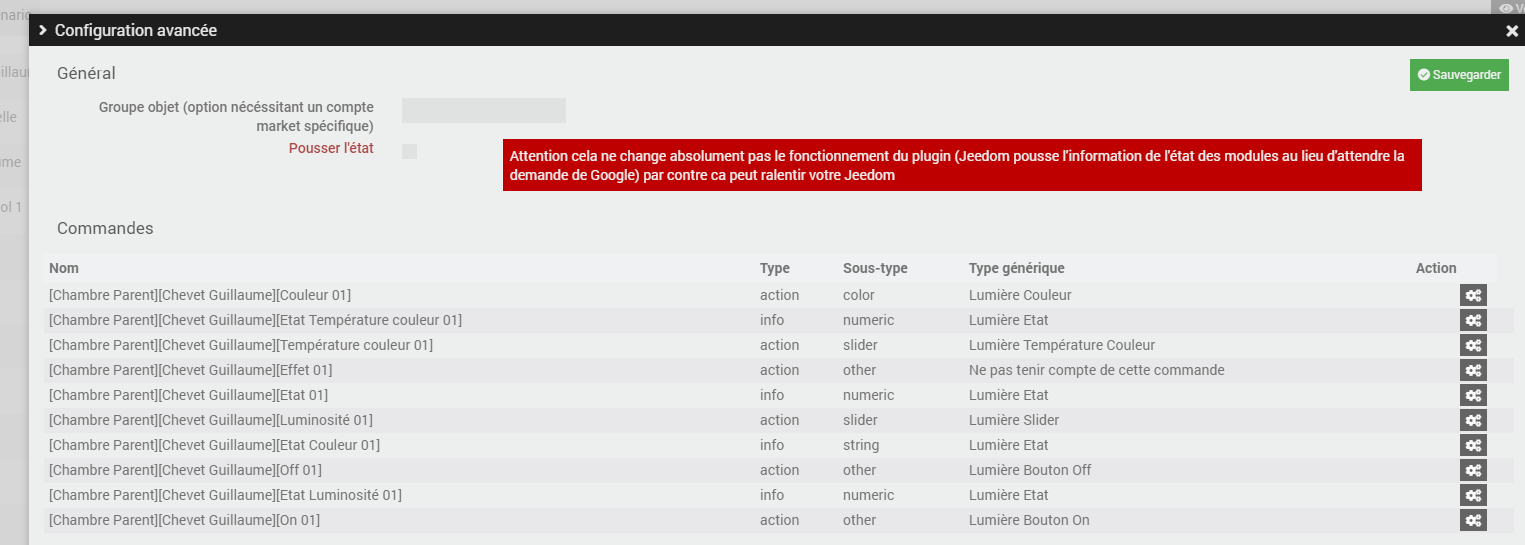Click gear icon for Etat Couleur 01 row

pyautogui.click(x=1473, y=445)
